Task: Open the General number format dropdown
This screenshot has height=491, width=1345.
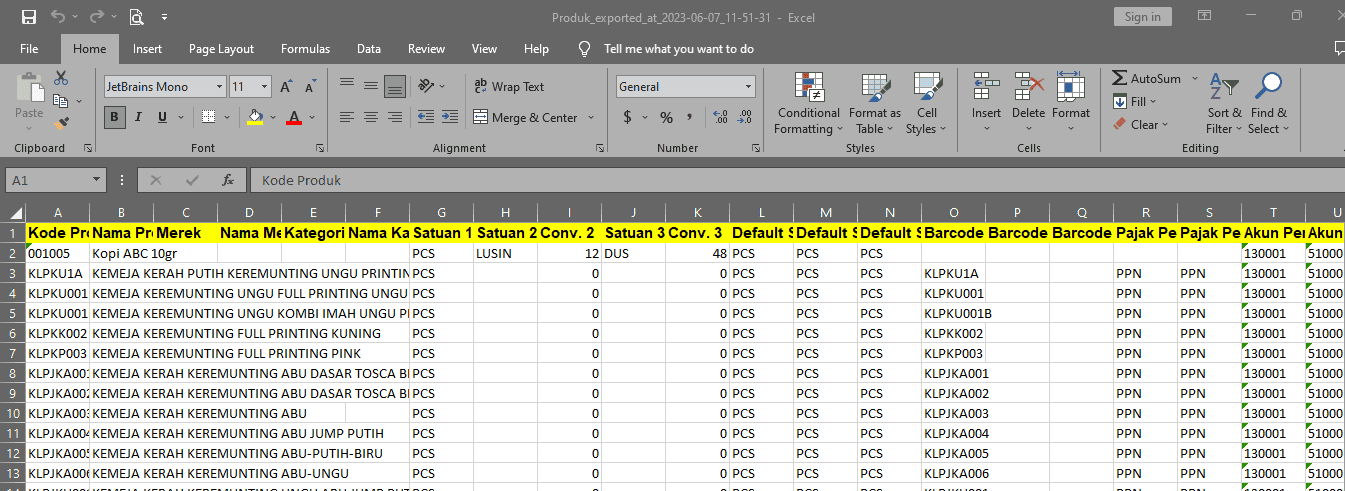Action: pyautogui.click(x=747, y=87)
